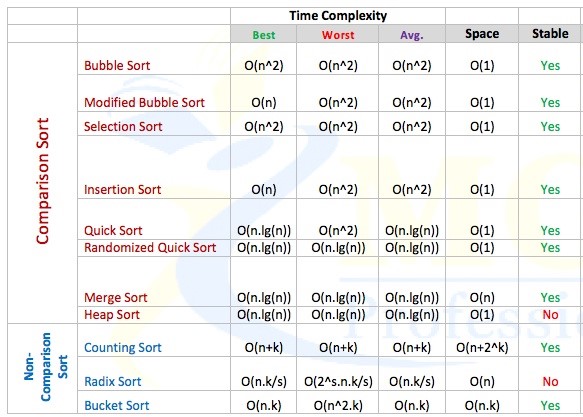Click the Time Complexity header cell
Image resolution: width=583 pixels, height=417 pixels.
[338, 16]
